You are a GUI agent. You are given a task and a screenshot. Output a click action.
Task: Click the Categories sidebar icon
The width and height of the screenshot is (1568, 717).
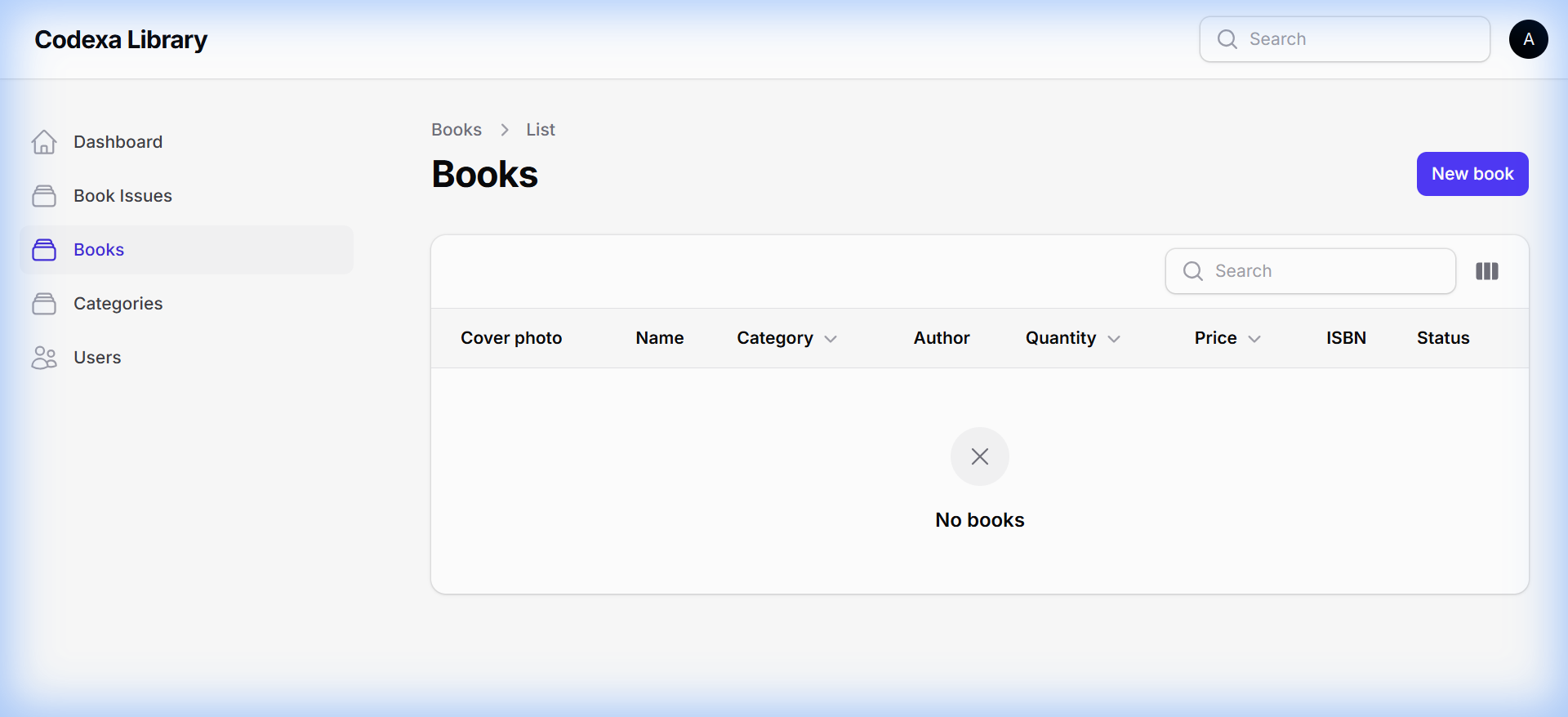pos(44,304)
